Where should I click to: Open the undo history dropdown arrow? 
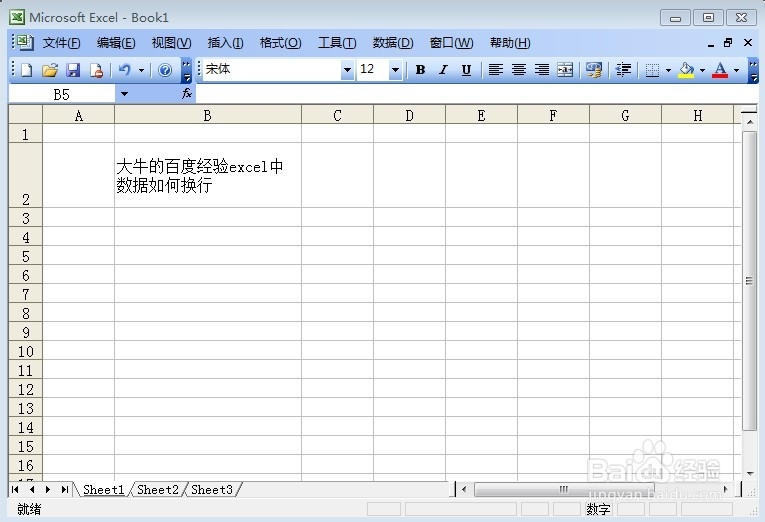[x=141, y=70]
